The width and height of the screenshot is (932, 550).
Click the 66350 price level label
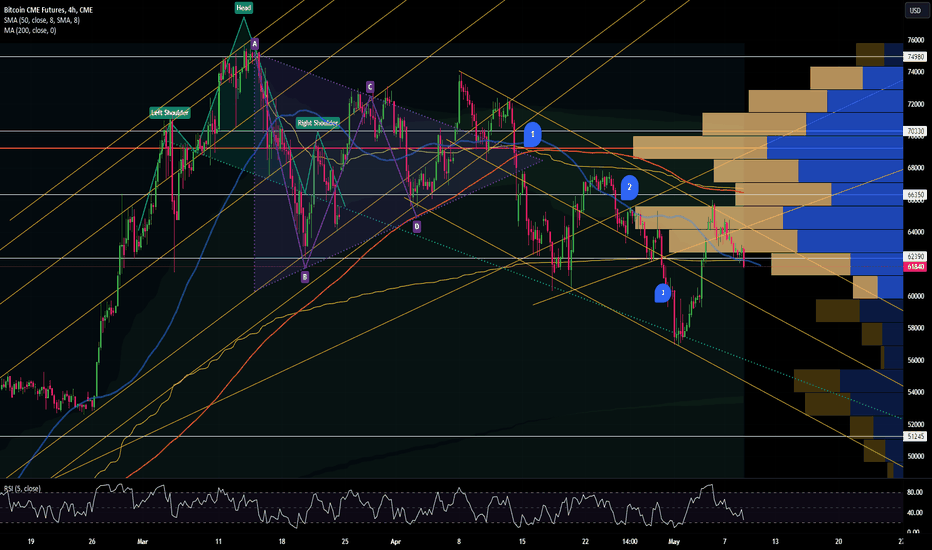tap(914, 194)
